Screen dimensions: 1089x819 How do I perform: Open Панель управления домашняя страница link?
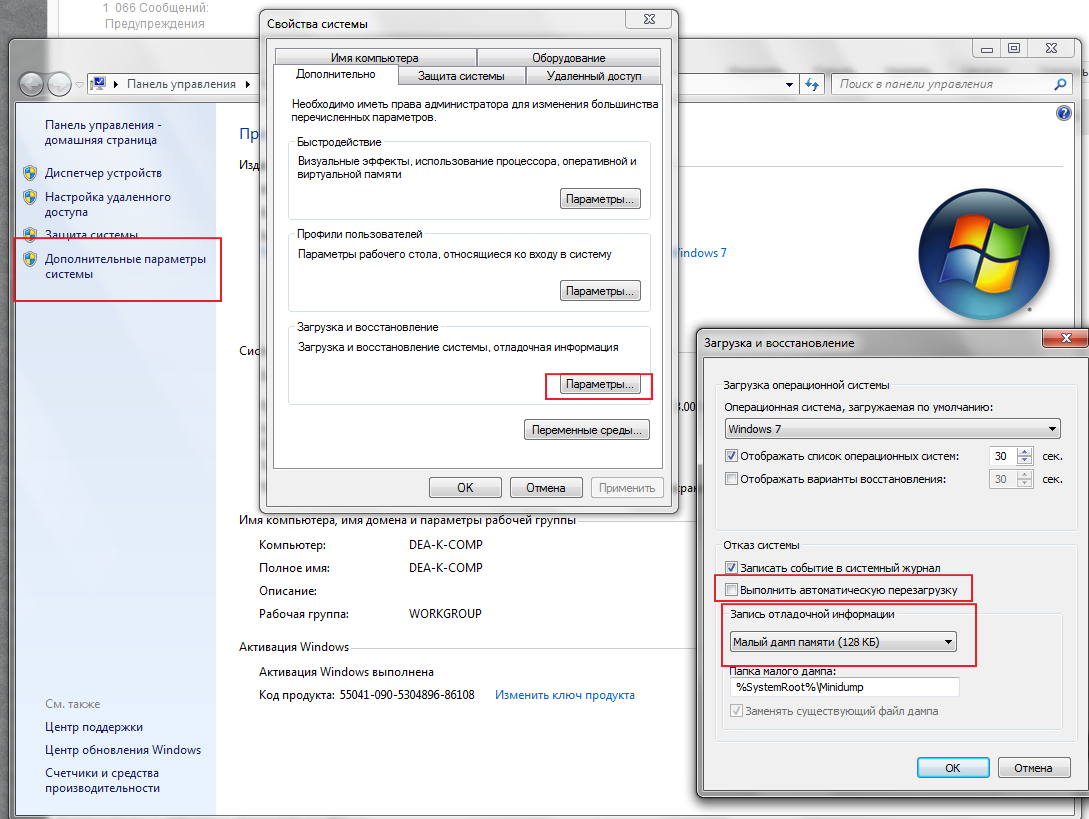(x=103, y=132)
